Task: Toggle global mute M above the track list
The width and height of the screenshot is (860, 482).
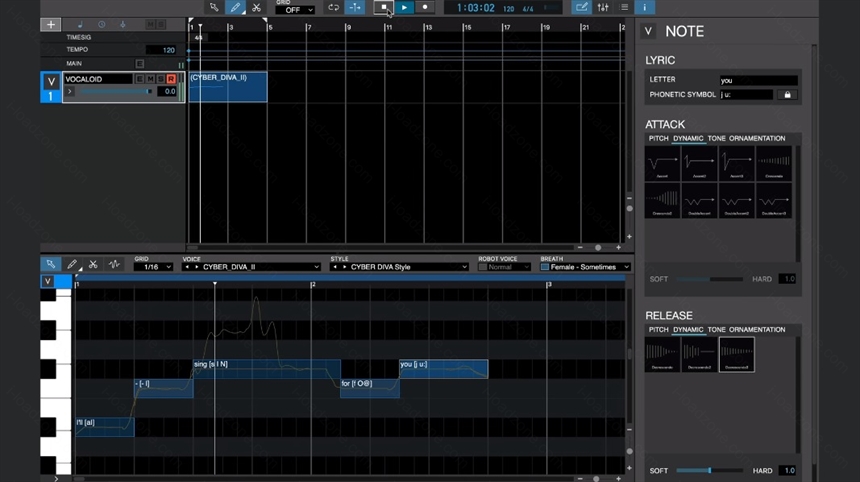Action: tap(150, 25)
